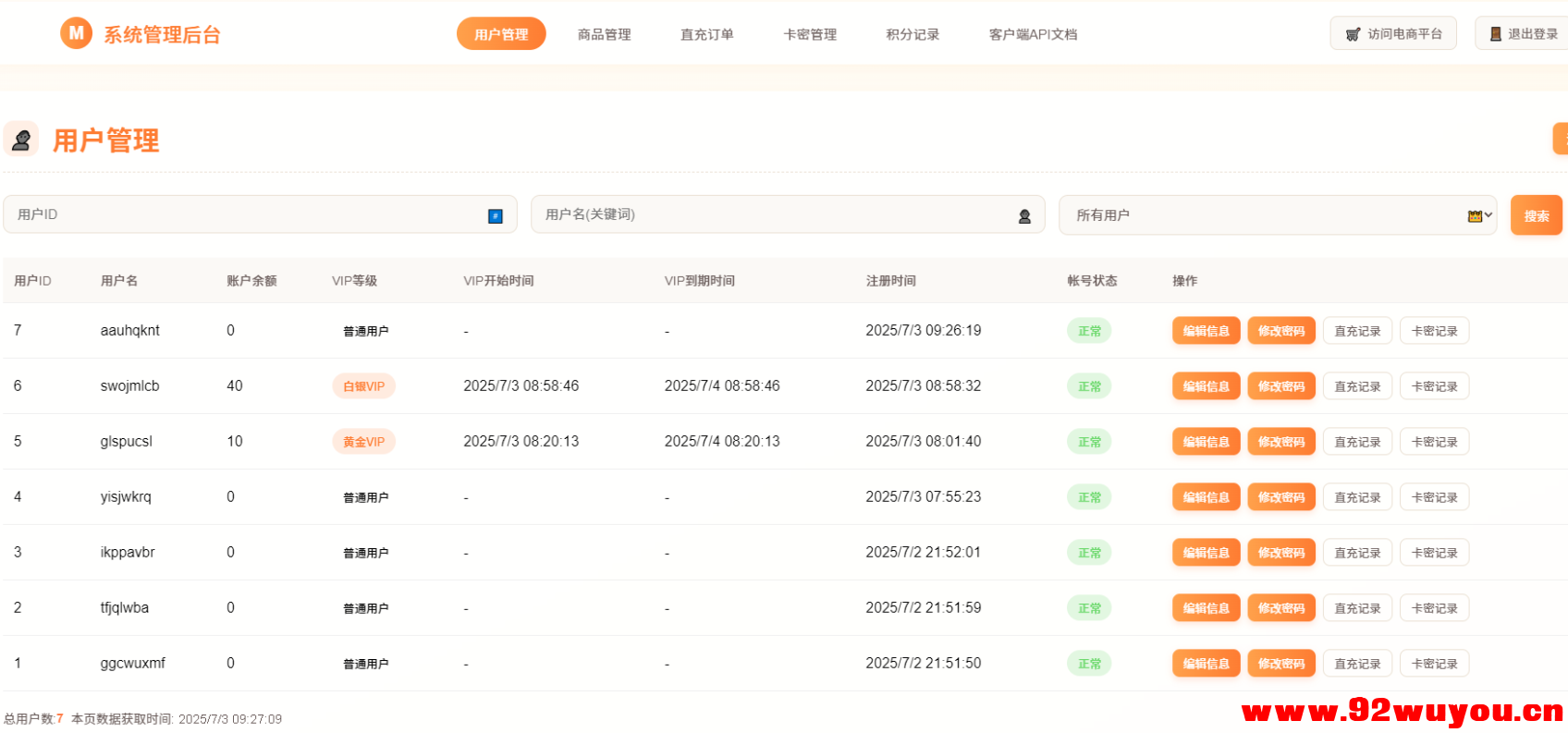
Task: Click 修改密码 for user swojmlcb
Action: point(1280,386)
